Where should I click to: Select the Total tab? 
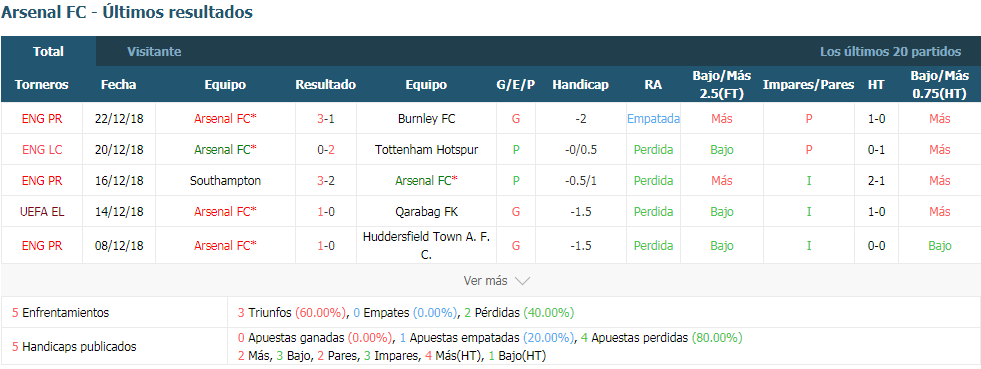coord(48,52)
